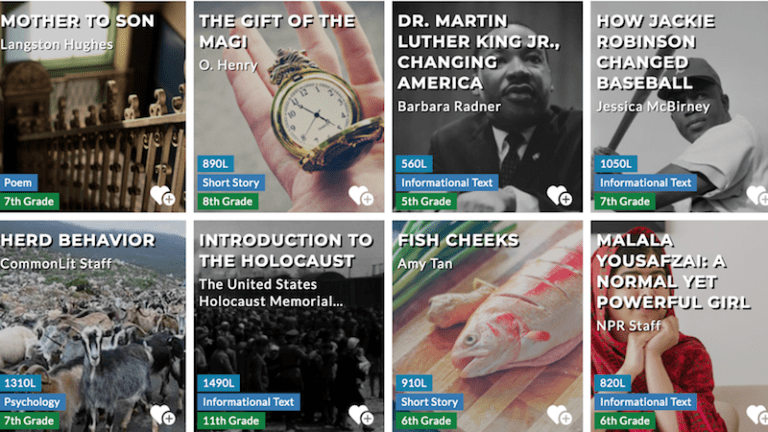
Task: Favorite the Malala Yousafzai text
Action: (x=757, y=415)
